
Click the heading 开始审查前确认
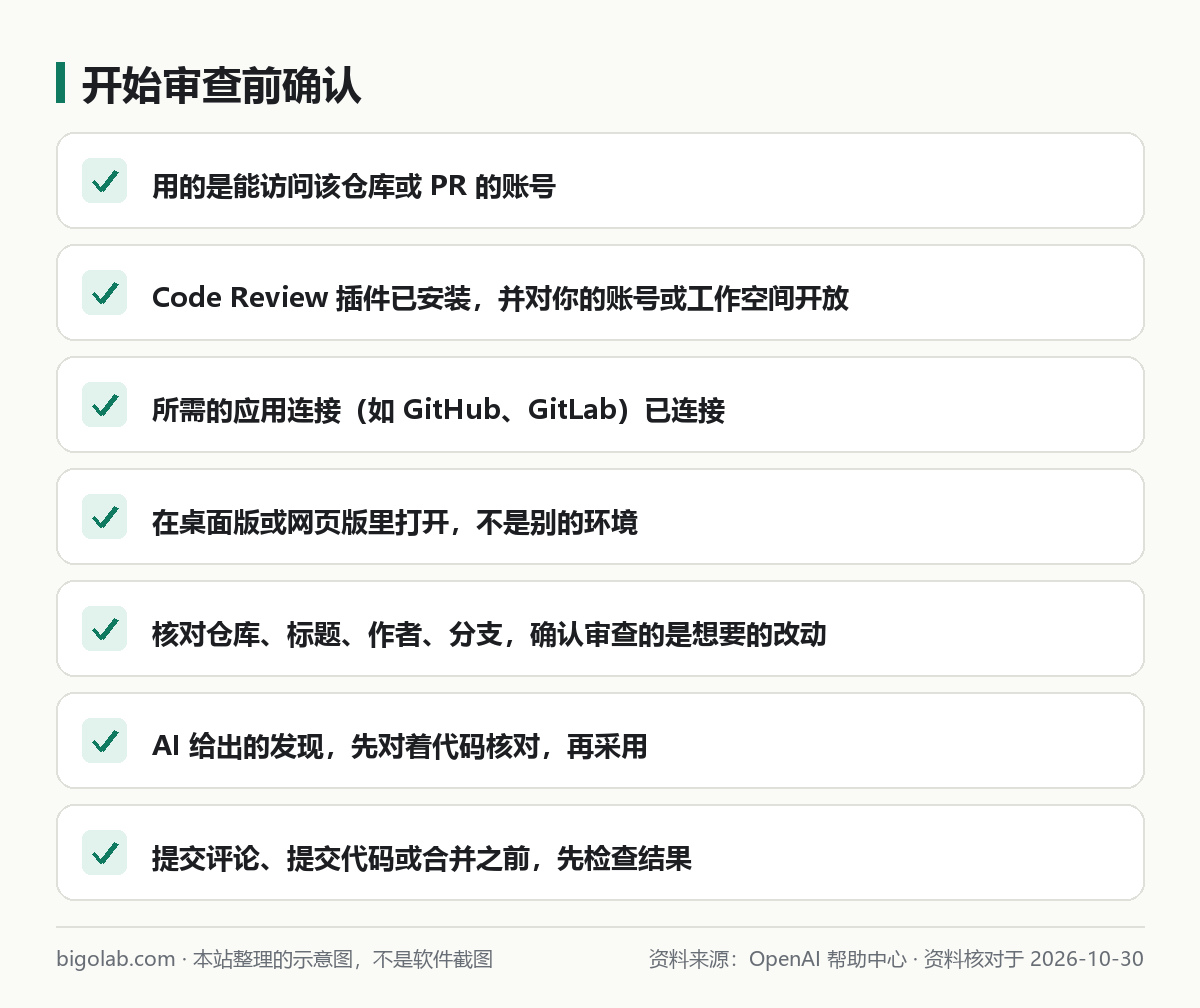click(x=221, y=86)
